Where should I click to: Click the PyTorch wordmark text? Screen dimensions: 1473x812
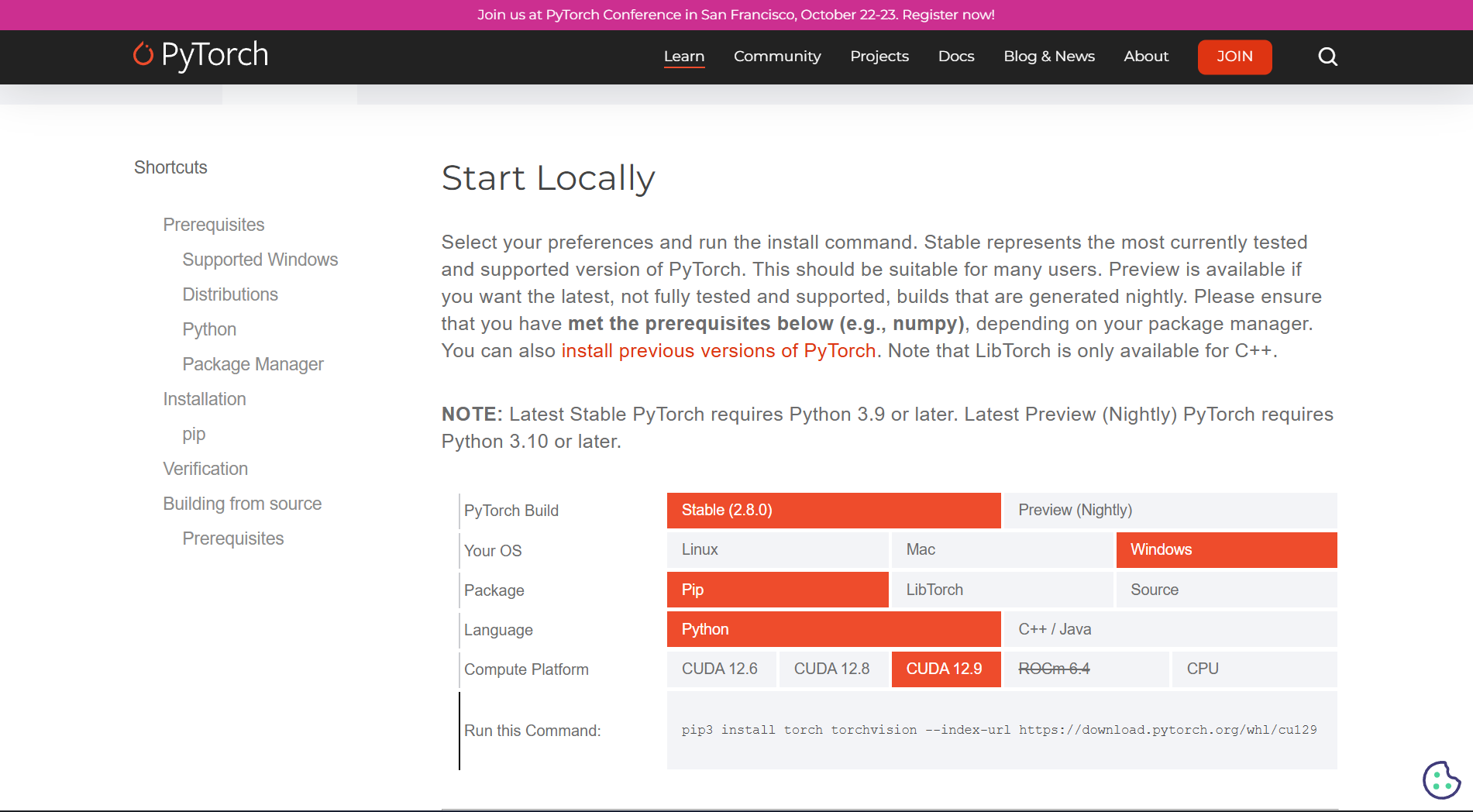[x=215, y=55]
